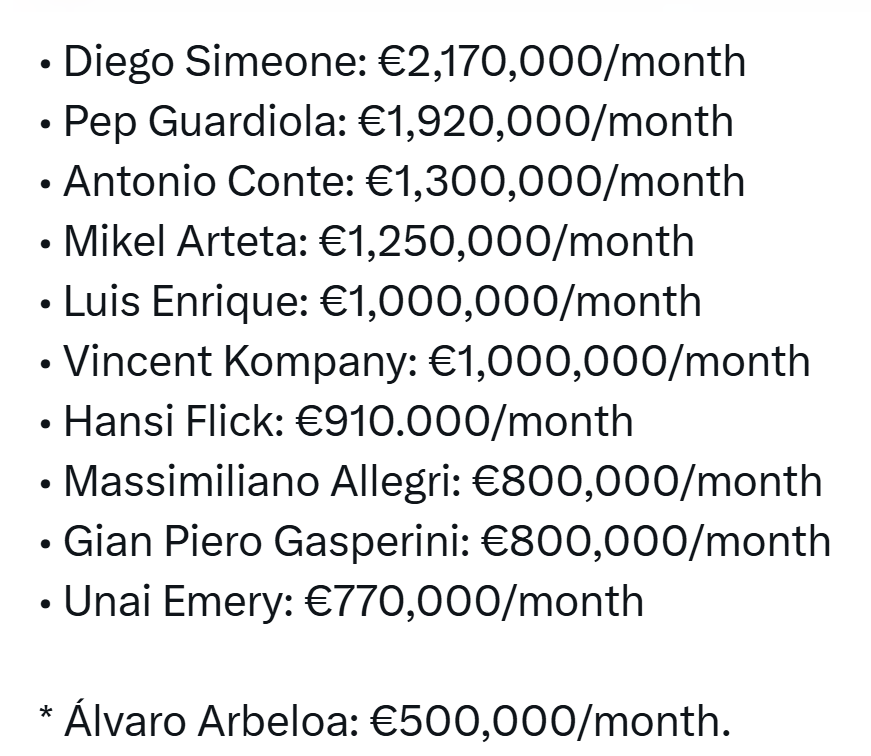Click the name Álvaro Arbeloa

[x=212, y=721]
